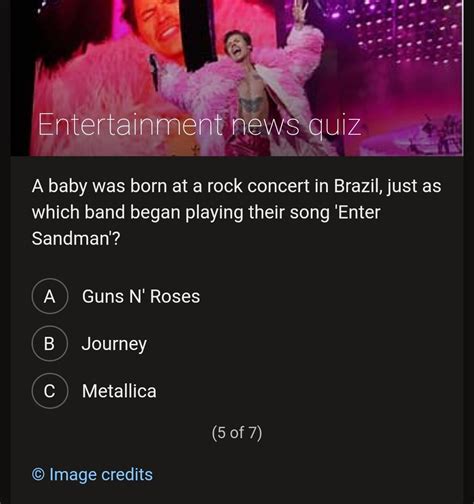The height and width of the screenshot is (504, 474).
Task: Click the quiz question text
Action: 236,212
